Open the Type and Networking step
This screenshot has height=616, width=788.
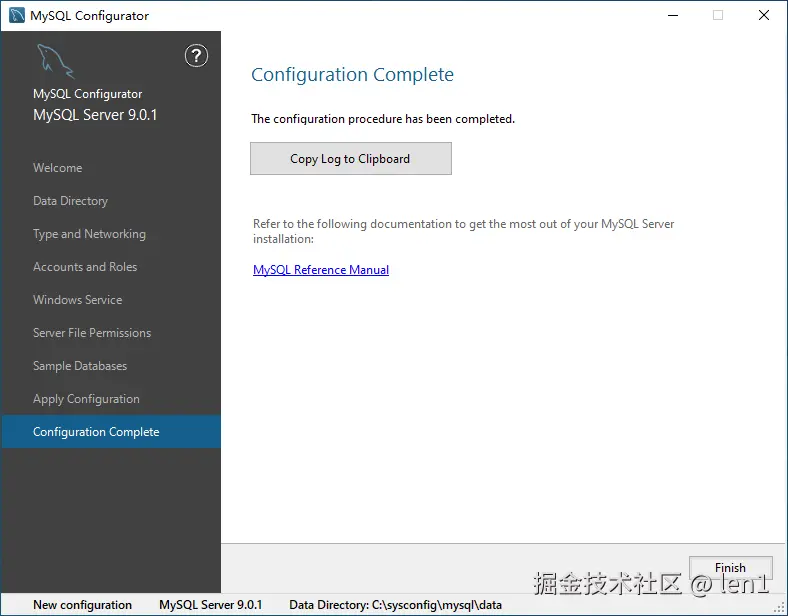coord(89,234)
